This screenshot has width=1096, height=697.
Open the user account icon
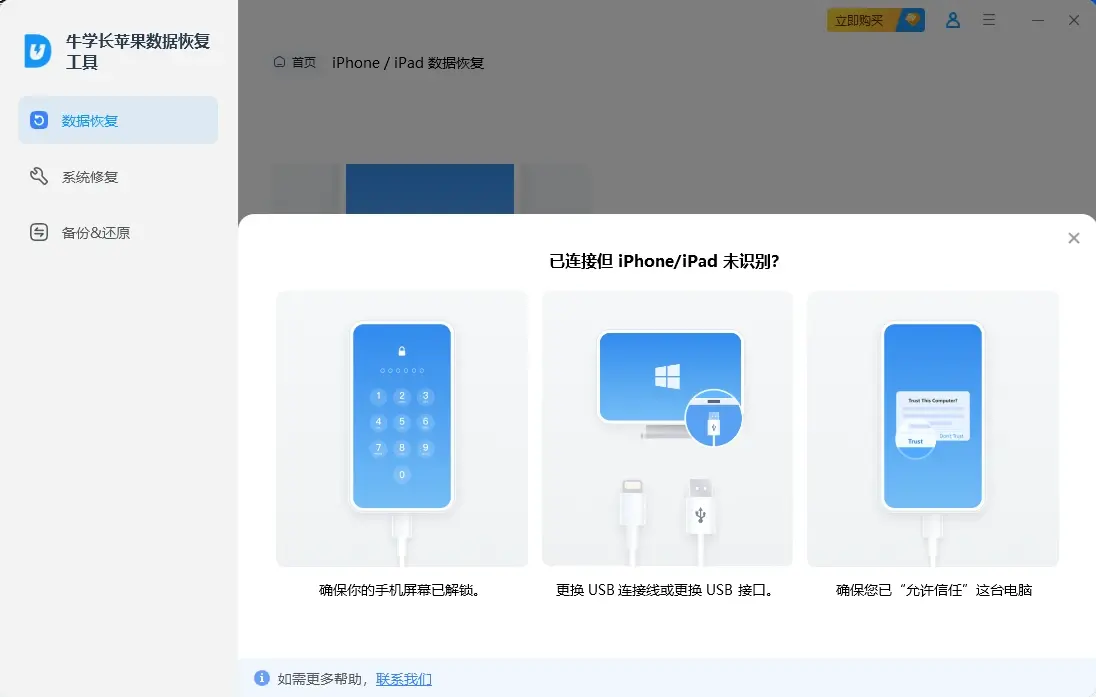pyautogui.click(x=953, y=20)
